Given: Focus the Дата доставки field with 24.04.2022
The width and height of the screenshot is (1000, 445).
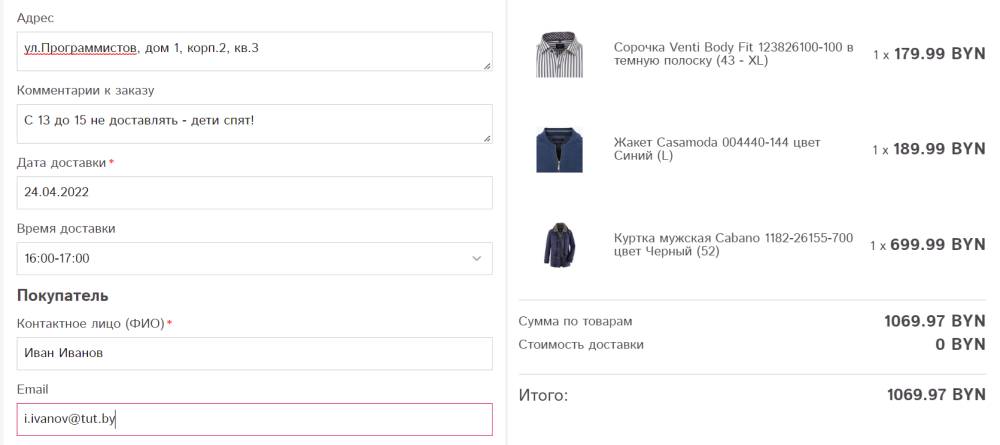Looking at the screenshot, I should (254, 193).
